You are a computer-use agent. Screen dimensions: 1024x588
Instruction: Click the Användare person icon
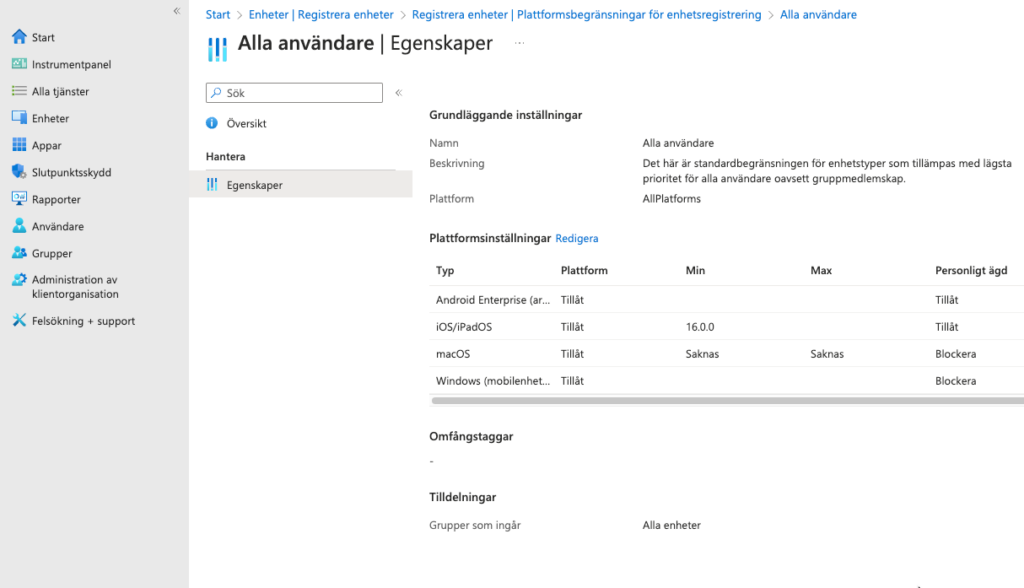[x=19, y=226]
